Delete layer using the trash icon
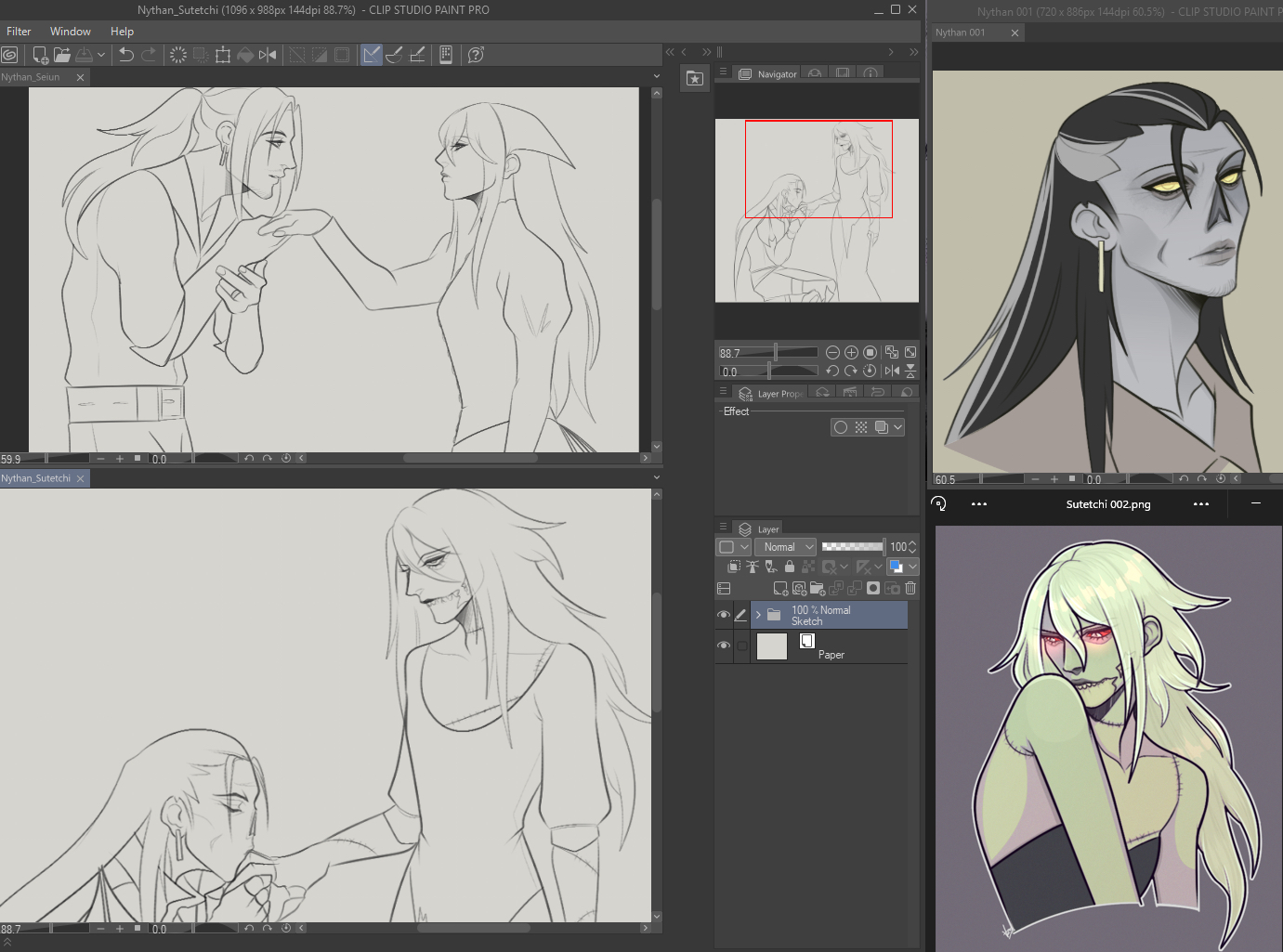 pos(910,588)
